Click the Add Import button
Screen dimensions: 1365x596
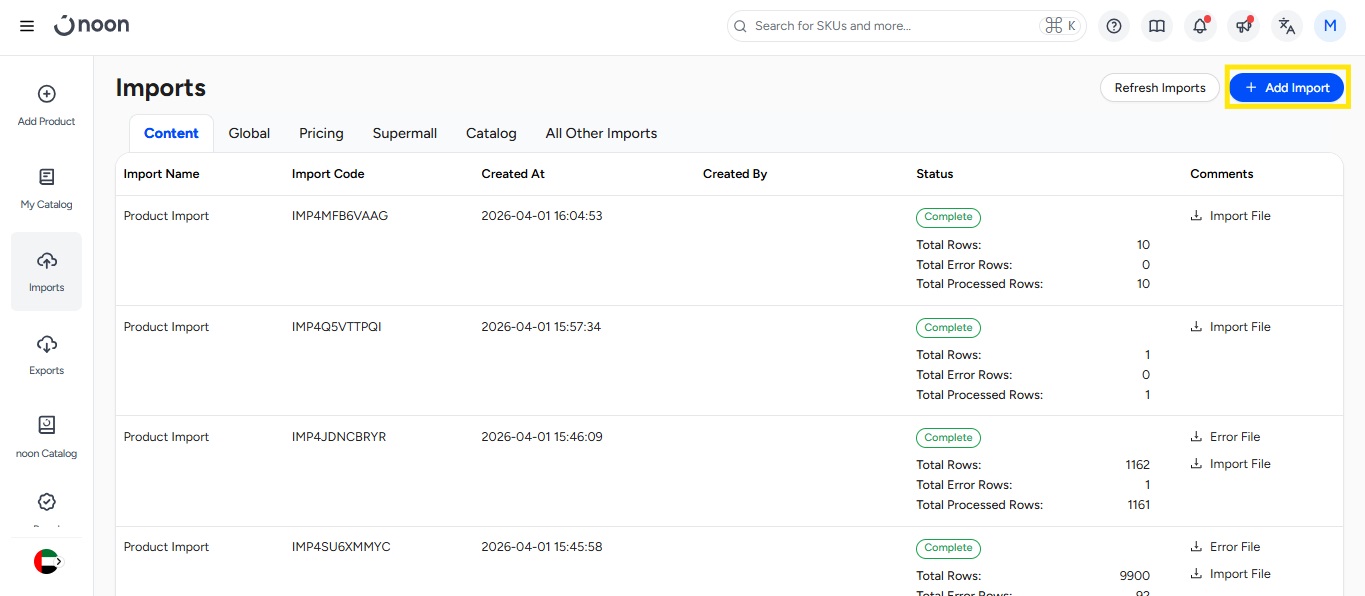1286,88
